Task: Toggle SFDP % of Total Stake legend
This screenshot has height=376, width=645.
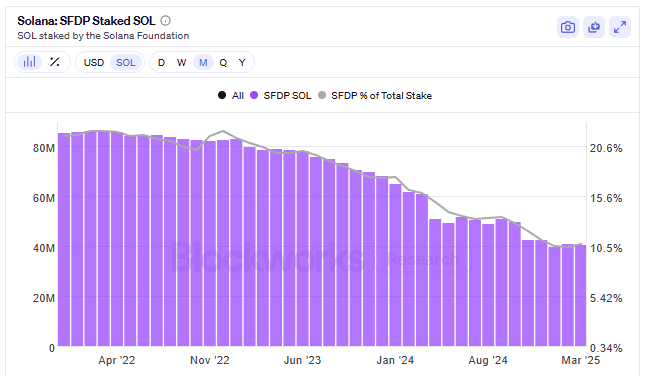Action: pos(375,95)
